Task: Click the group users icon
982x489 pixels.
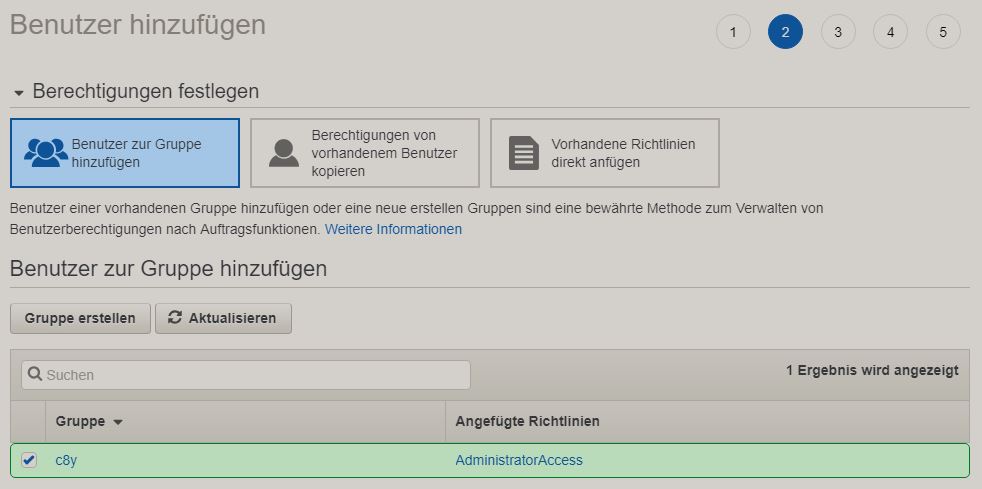Action: (45, 153)
